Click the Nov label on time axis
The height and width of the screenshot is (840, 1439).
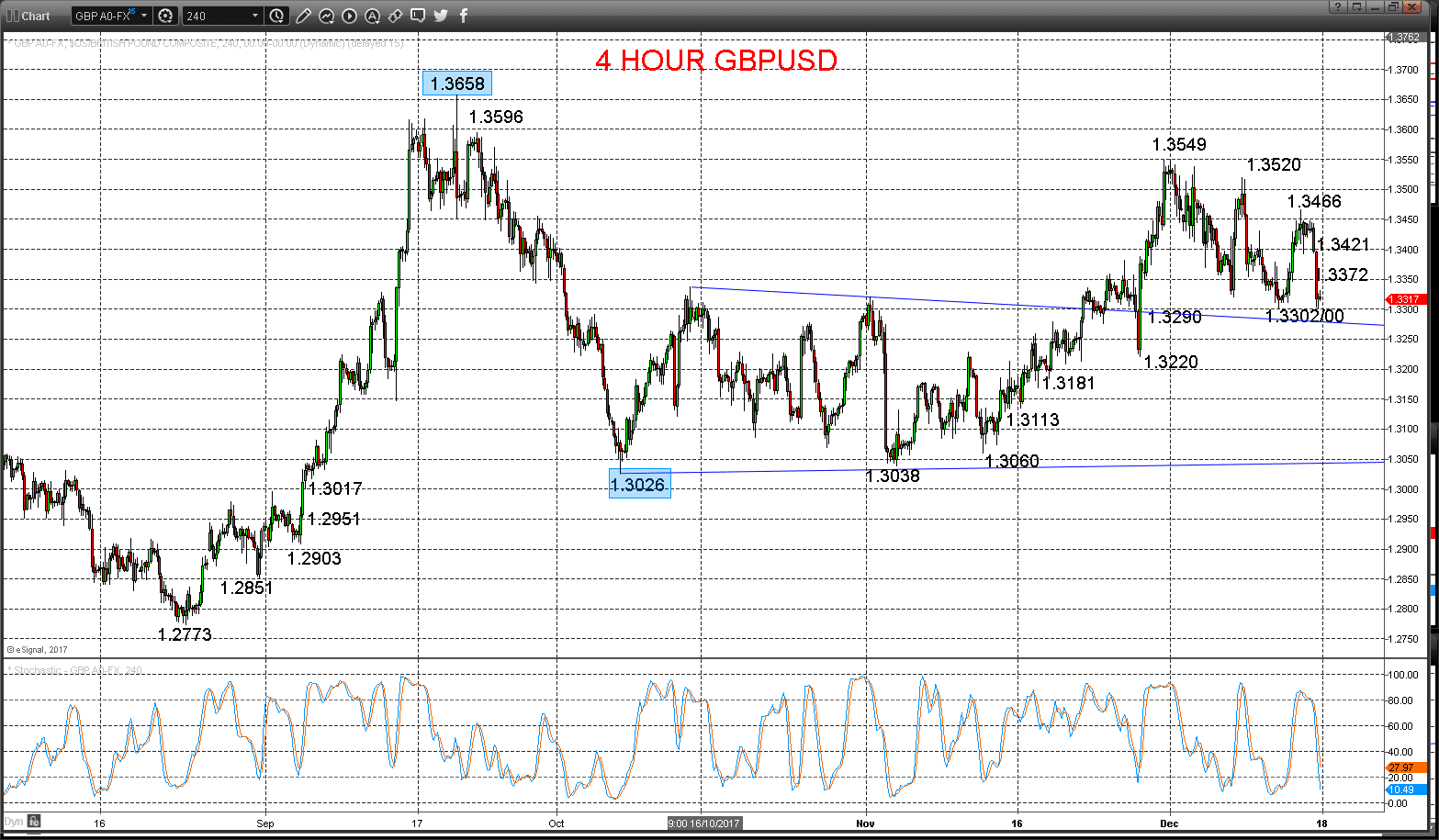[x=866, y=823]
